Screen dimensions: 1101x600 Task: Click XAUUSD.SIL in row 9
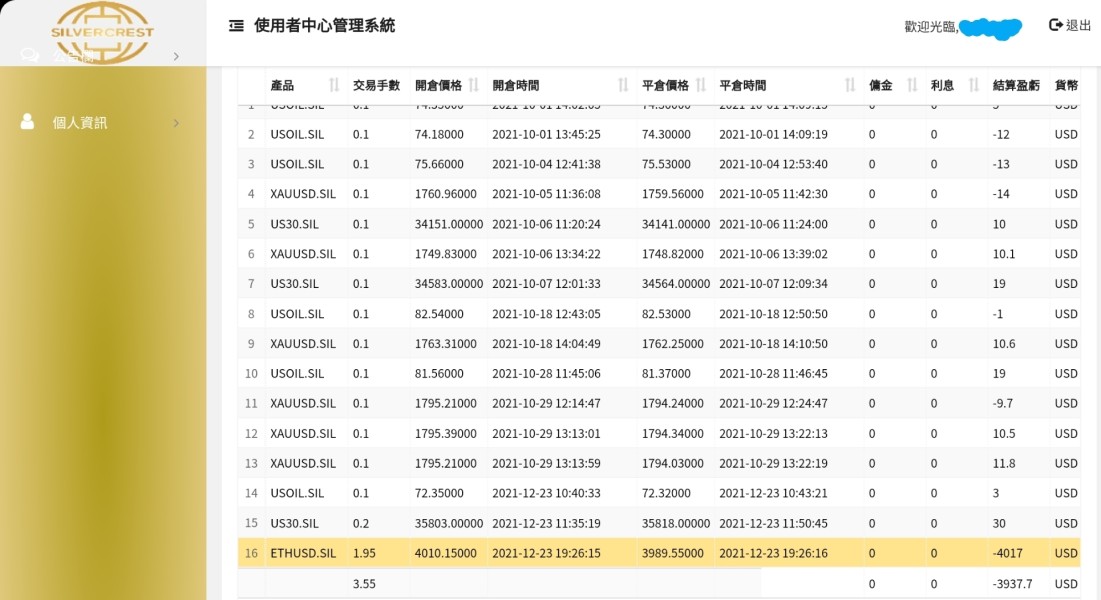303,344
